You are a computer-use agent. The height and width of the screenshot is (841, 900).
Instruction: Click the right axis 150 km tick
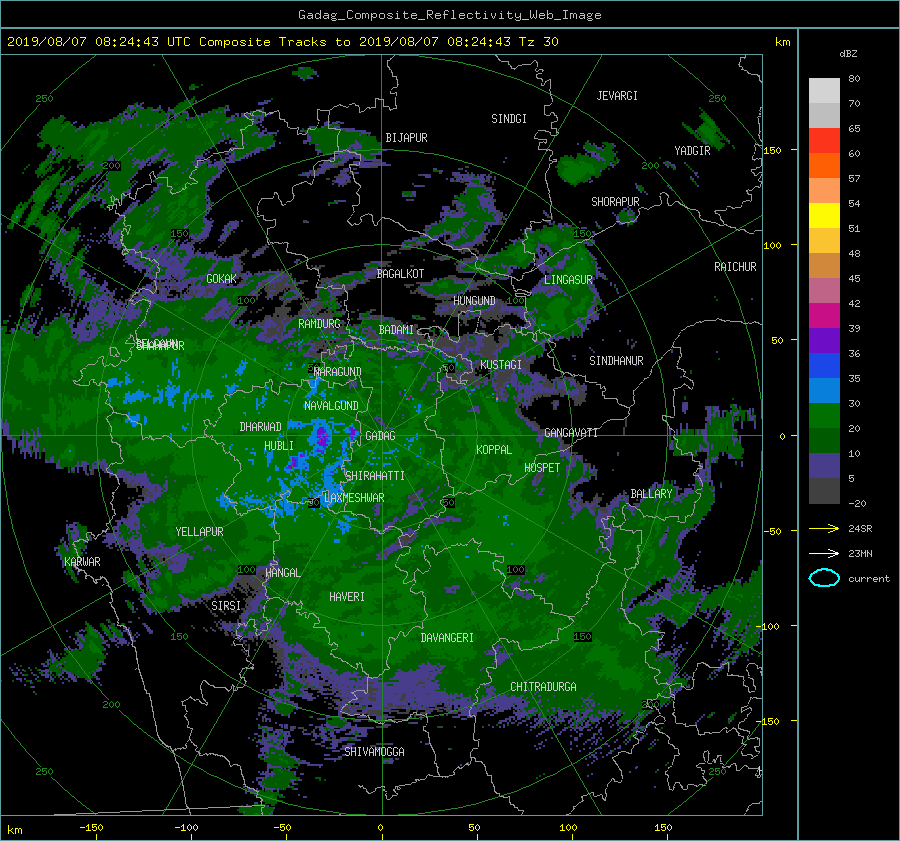(x=773, y=150)
